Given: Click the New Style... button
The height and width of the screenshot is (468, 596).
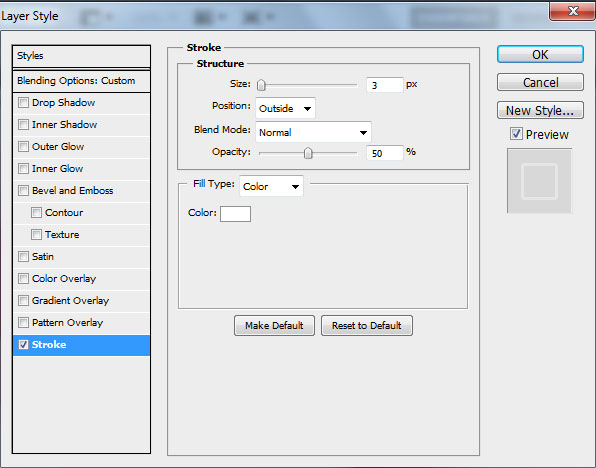Looking at the screenshot, I should click(540, 110).
